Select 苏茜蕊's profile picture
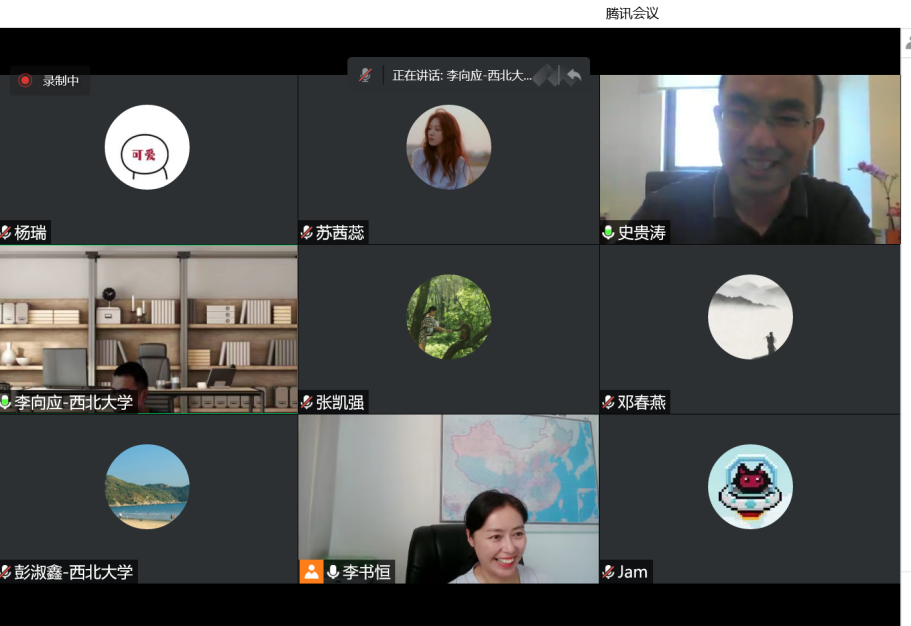Viewport: 911px width, 626px height. pyautogui.click(x=448, y=148)
